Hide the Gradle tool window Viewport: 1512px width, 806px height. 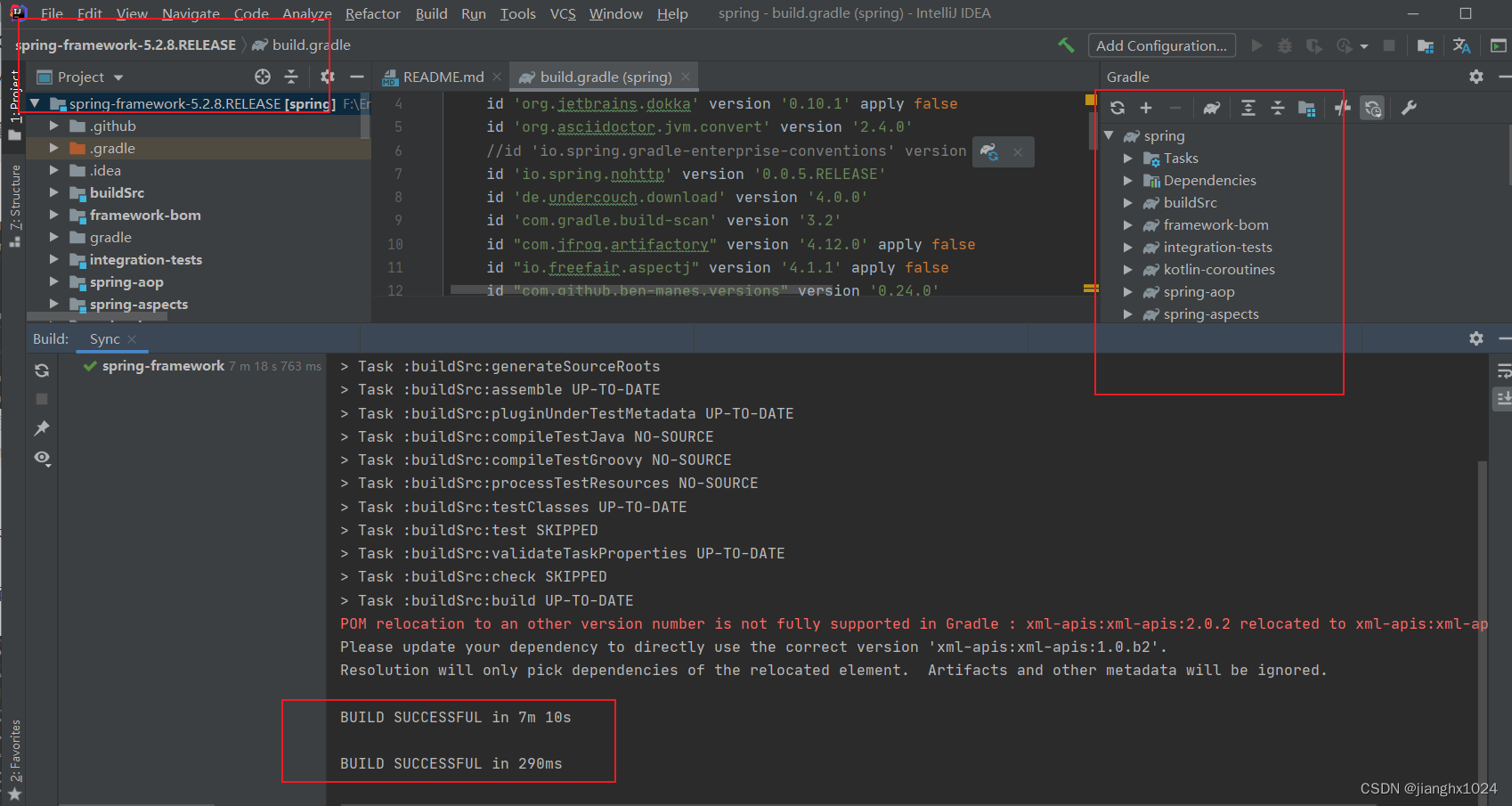tap(1504, 77)
